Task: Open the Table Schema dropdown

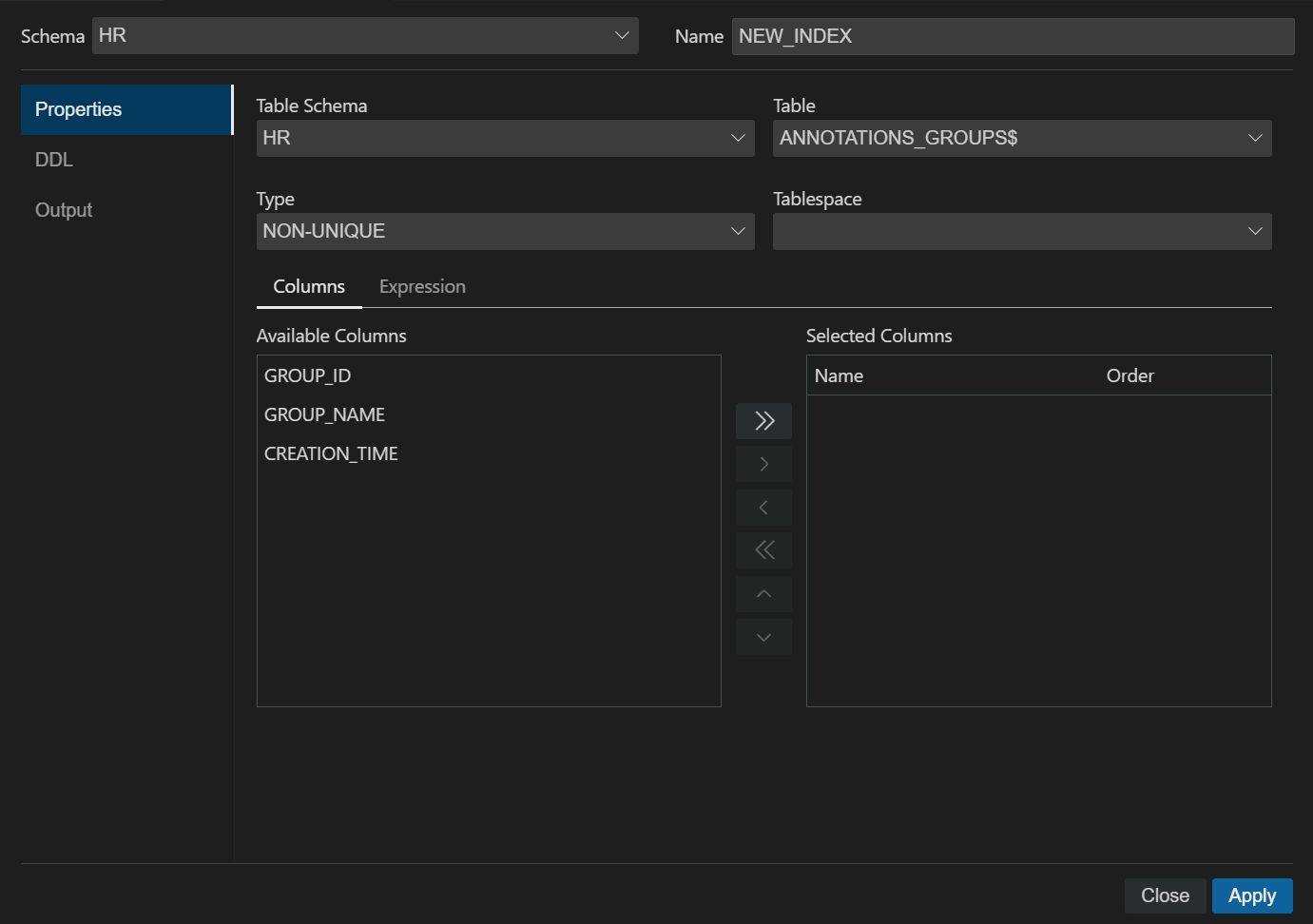Action: [x=739, y=138]
